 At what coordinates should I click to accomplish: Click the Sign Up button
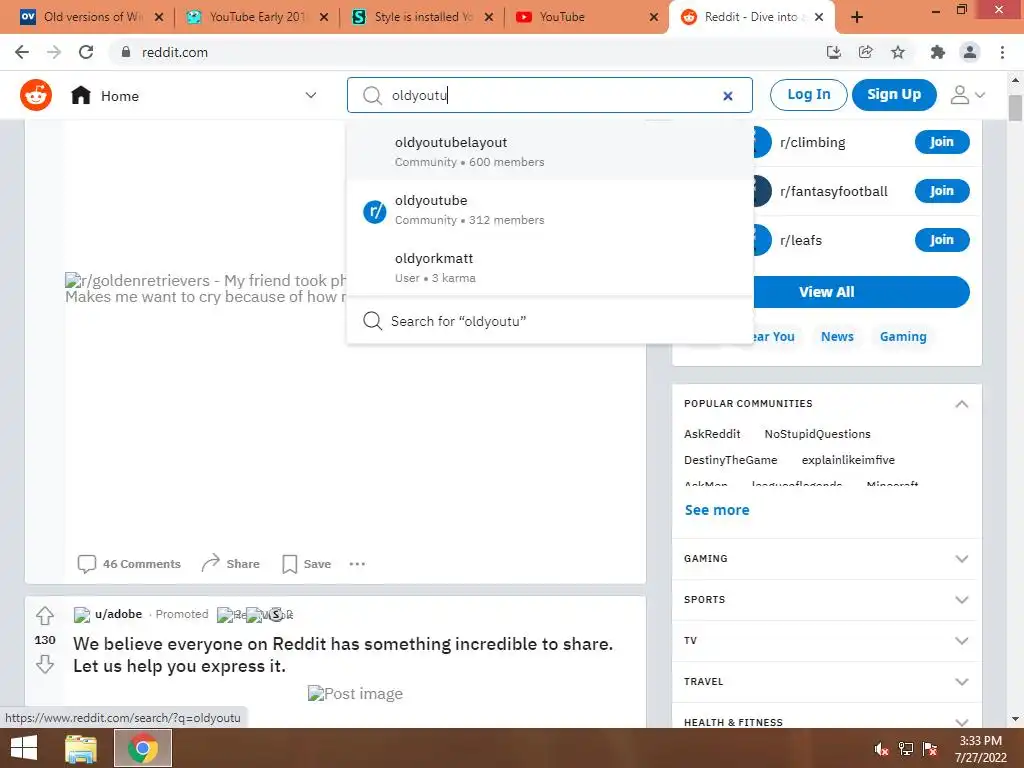pos(894,95)
